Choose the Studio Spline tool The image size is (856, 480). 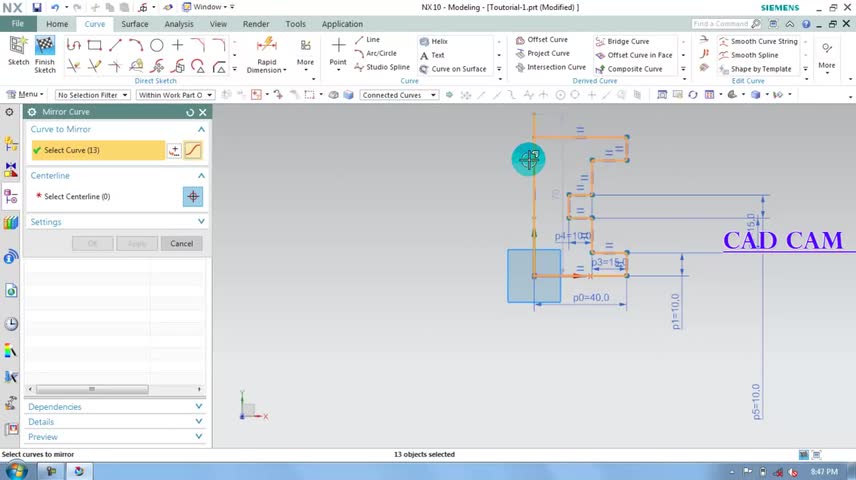click(382, 67)
